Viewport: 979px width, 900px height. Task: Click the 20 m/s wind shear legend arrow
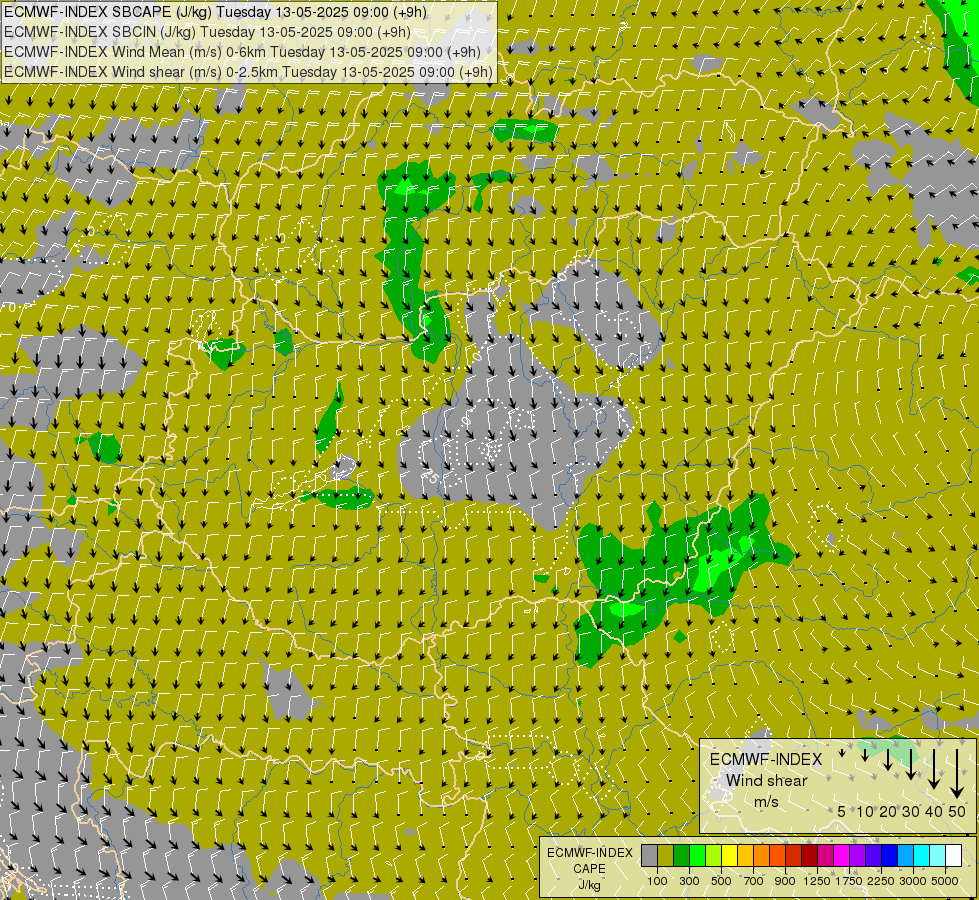coord(888,759)
